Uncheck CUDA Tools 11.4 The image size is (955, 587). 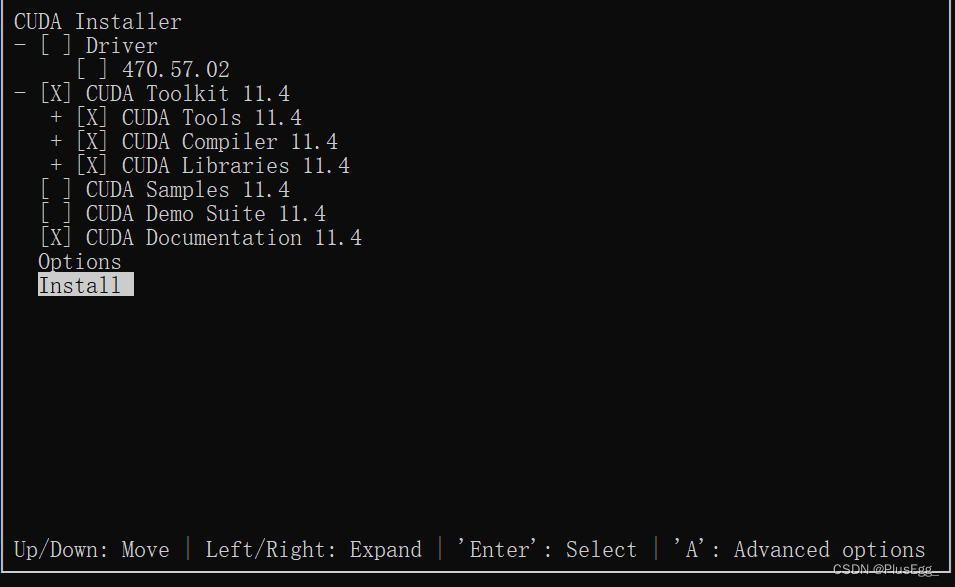[x=92, y=117]
